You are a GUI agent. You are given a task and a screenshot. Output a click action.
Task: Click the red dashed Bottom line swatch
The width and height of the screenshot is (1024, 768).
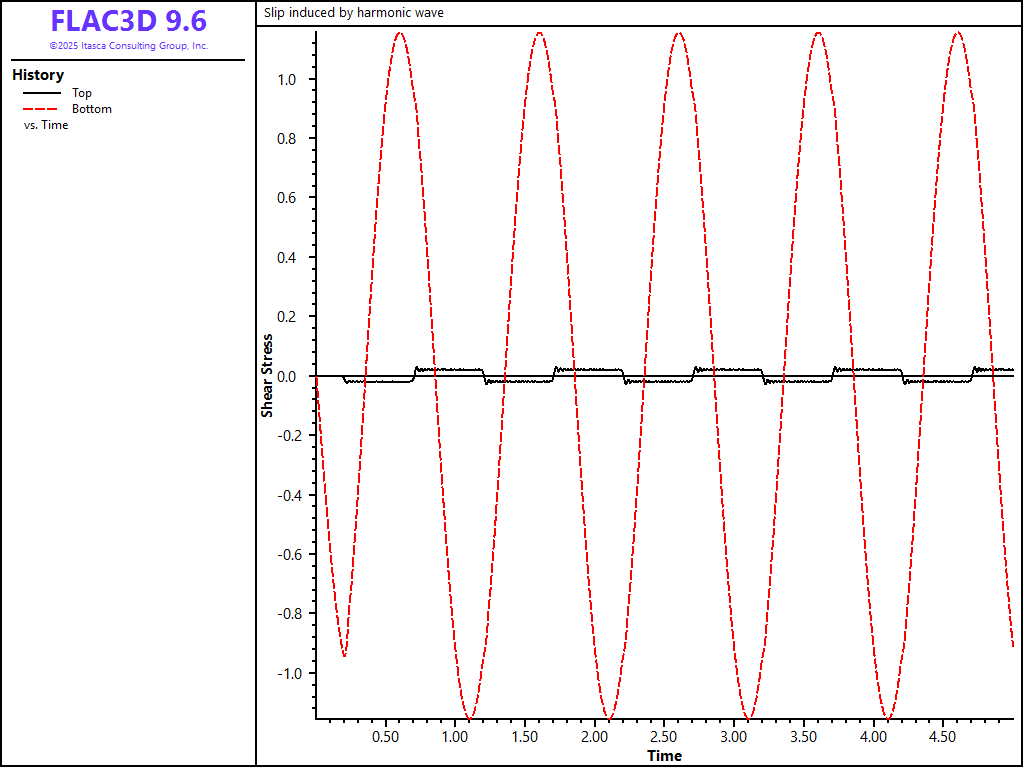pos(40,109)
